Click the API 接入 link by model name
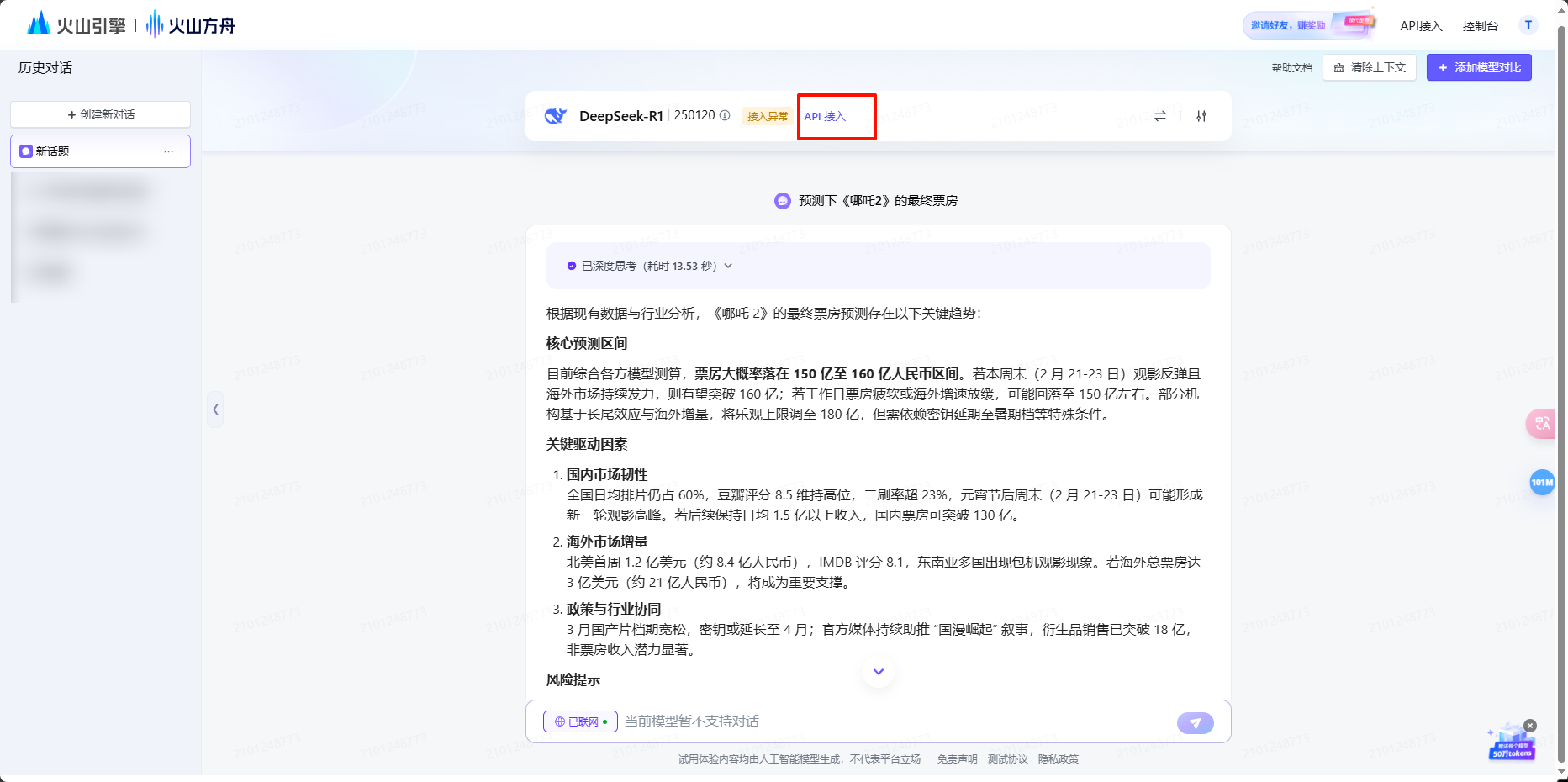The width and height of the screenshot is (1568, 782). tap(825, 116)
